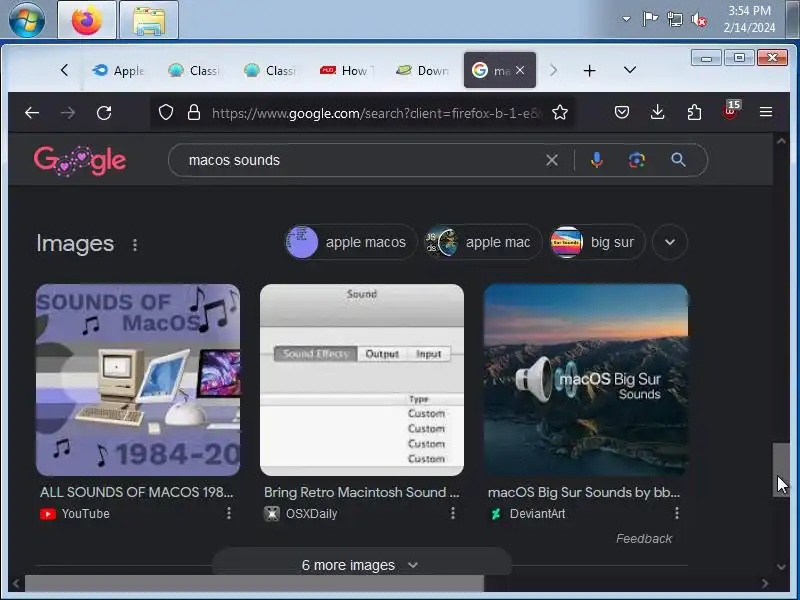The image size is (800, 600).
Task: Click the Firefox taskbar icon
Action: (x=87, y=20)
